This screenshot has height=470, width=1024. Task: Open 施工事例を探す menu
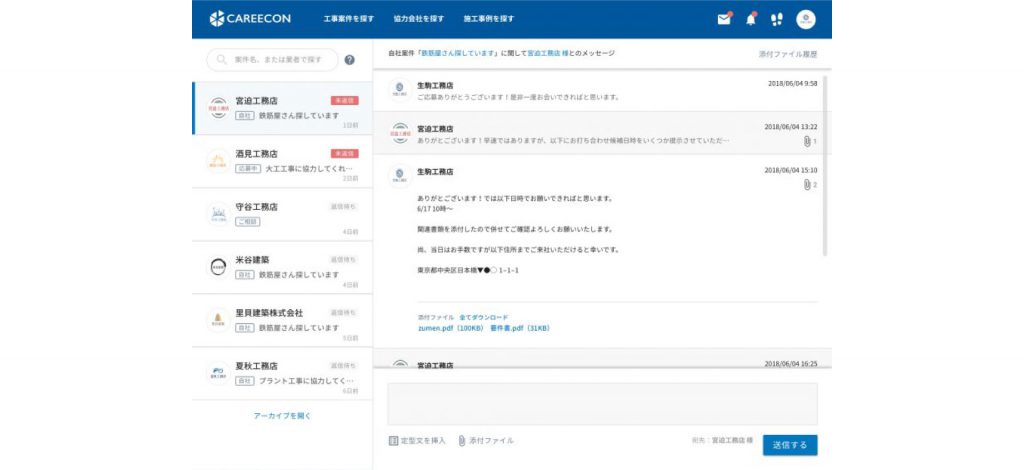coord(488,19)
